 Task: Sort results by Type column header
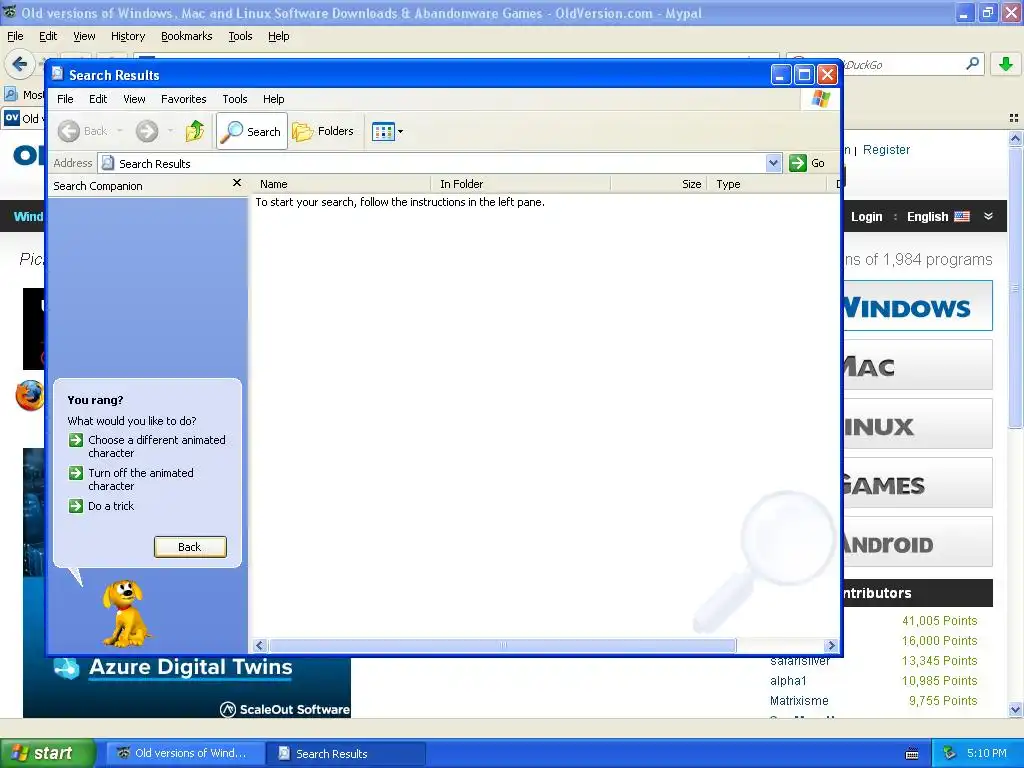767,184
